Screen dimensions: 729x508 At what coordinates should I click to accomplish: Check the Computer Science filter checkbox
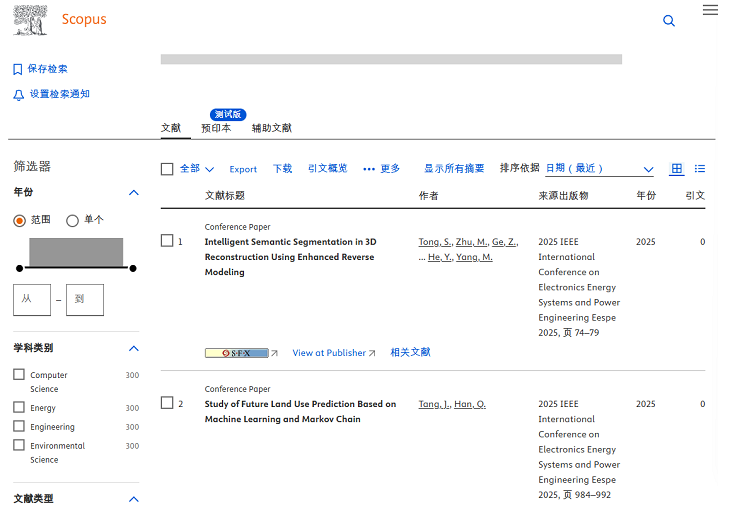[x=19, y=375]
